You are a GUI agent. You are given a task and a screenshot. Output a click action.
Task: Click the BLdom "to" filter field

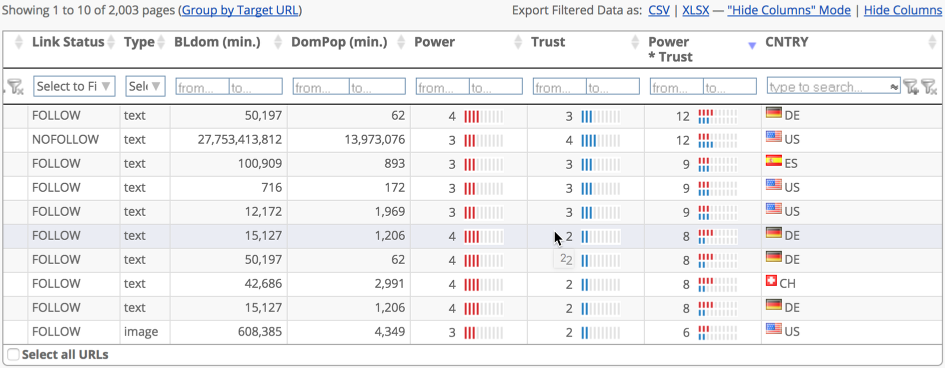tap(256, 87)
